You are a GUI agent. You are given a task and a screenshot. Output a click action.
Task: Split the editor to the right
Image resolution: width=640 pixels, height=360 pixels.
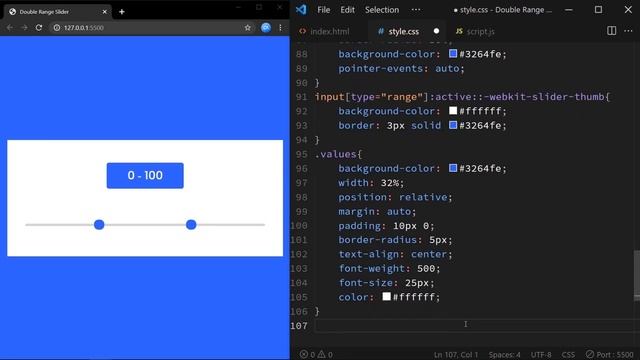point(611,31)
